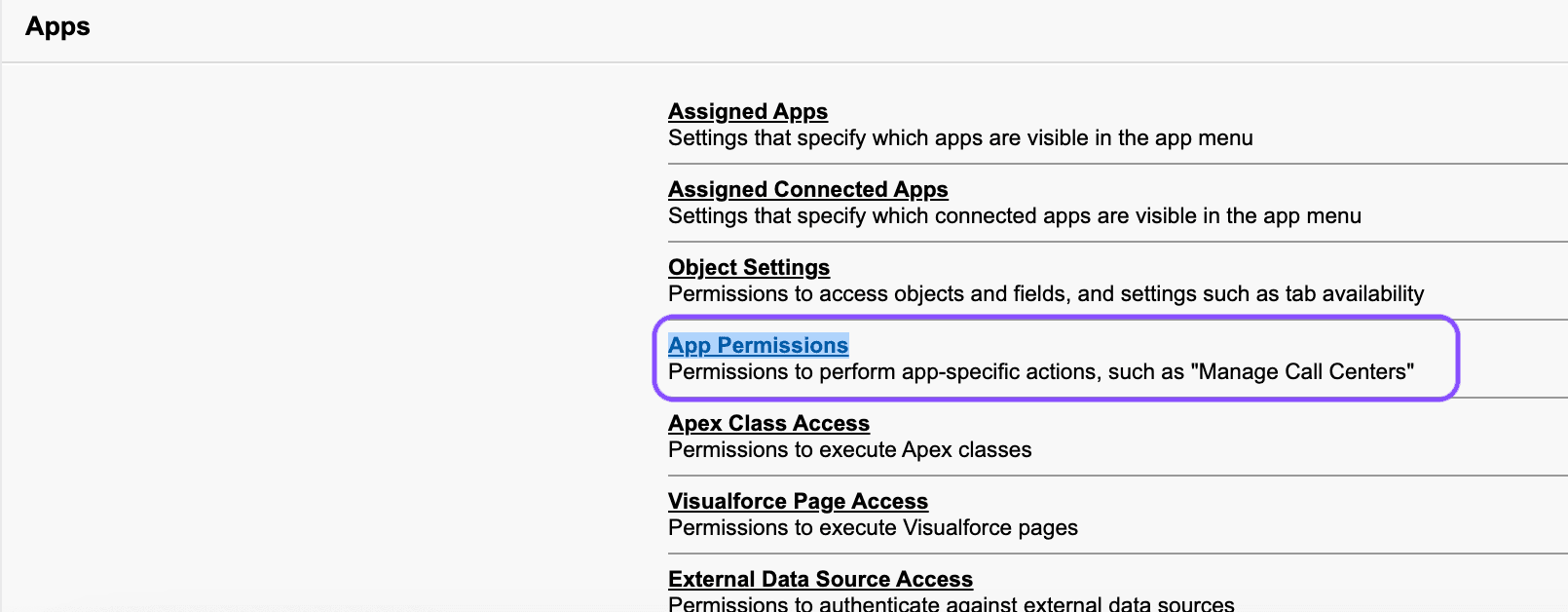Open settings specifying app menu visibility
The image size is (1568, 612).
click(x=747, y=111)
